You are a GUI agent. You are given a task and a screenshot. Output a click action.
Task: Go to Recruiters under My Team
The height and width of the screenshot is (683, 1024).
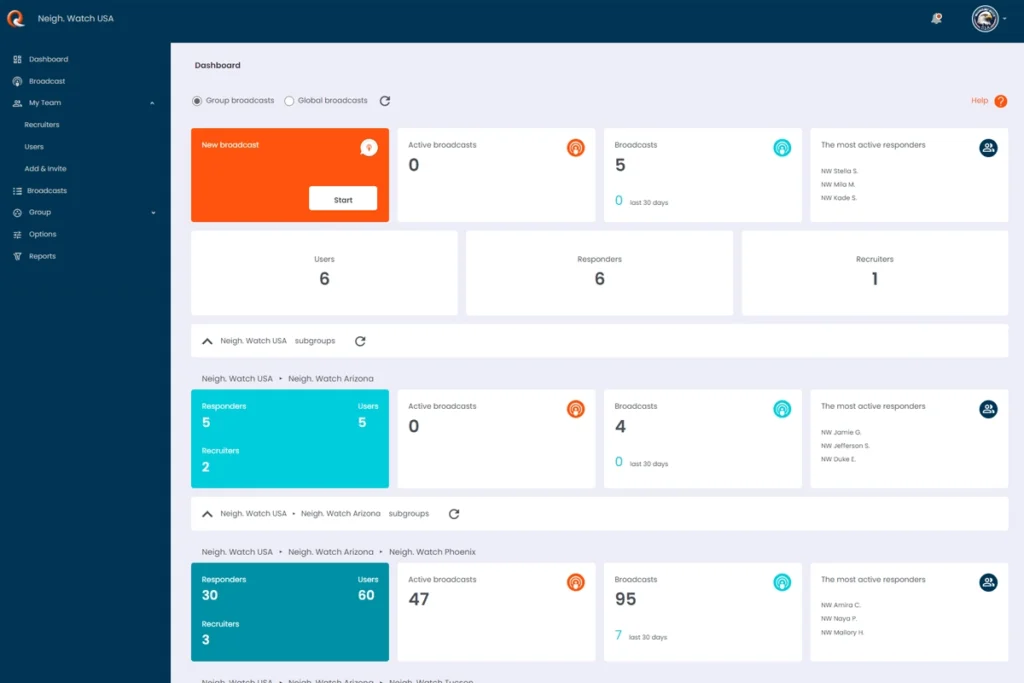coord(44,124)
